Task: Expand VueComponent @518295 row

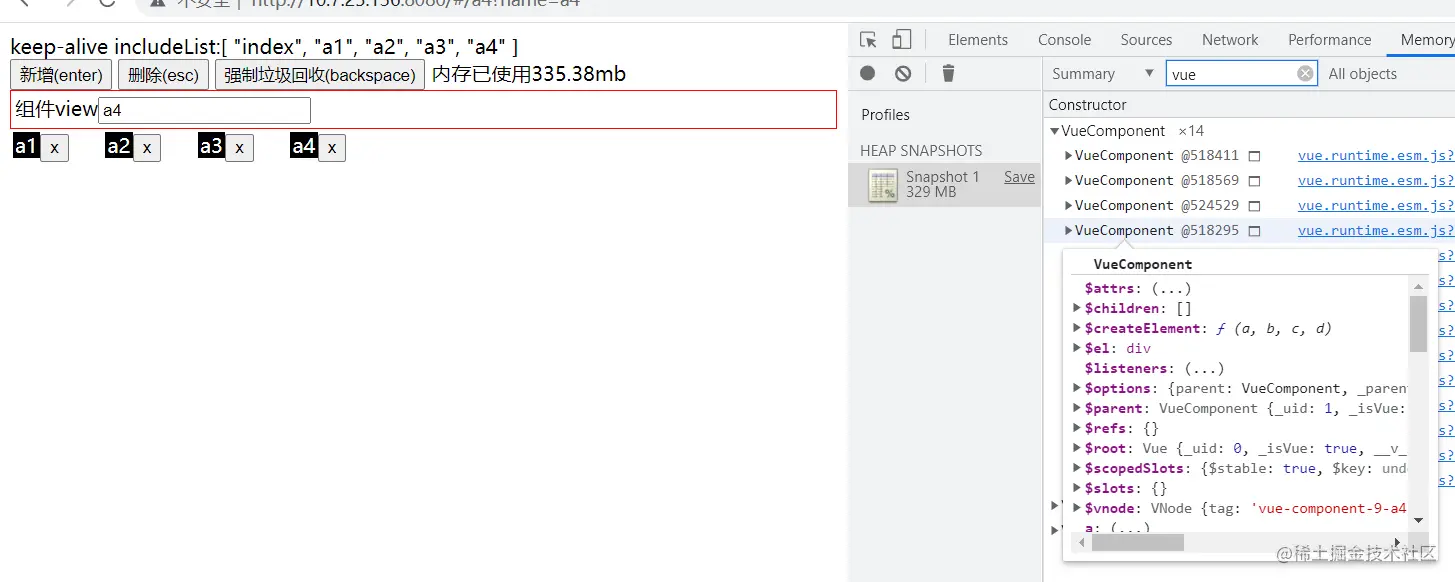Action: tap(1069, 230)
